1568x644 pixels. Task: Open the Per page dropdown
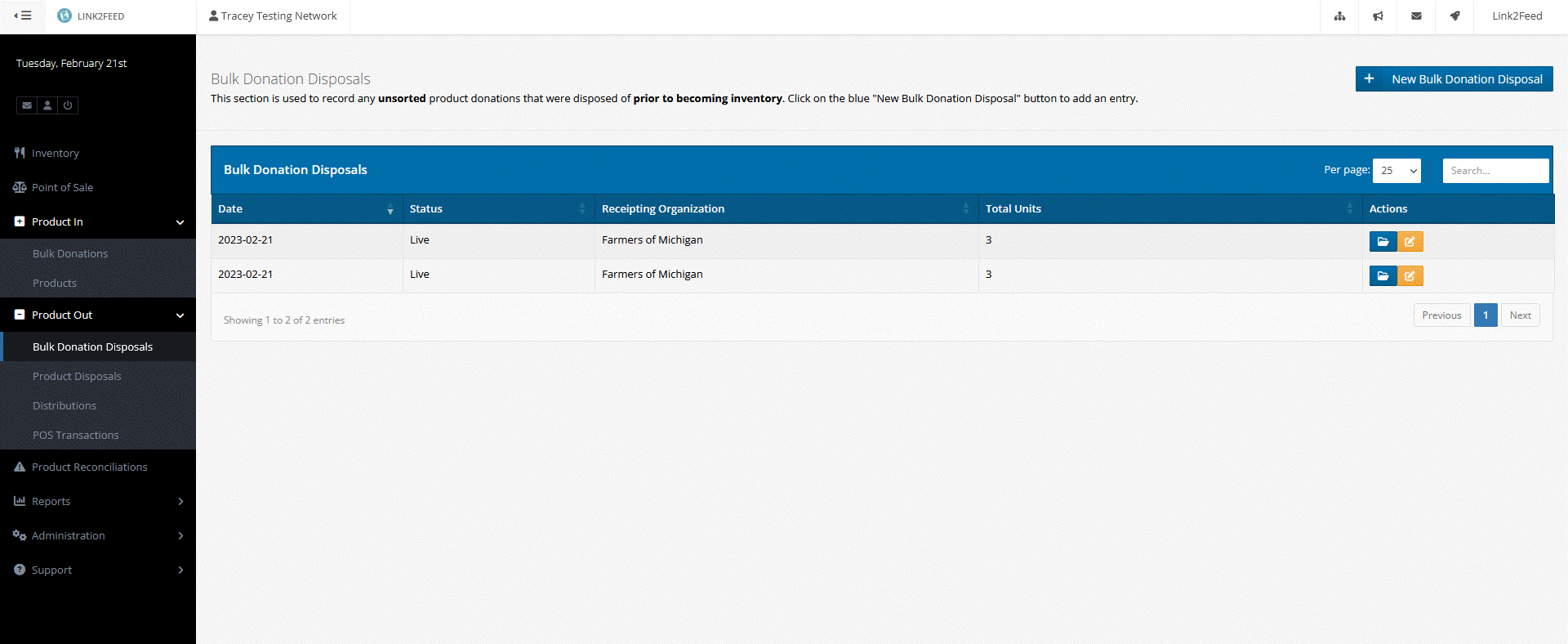coord(1396,171)
